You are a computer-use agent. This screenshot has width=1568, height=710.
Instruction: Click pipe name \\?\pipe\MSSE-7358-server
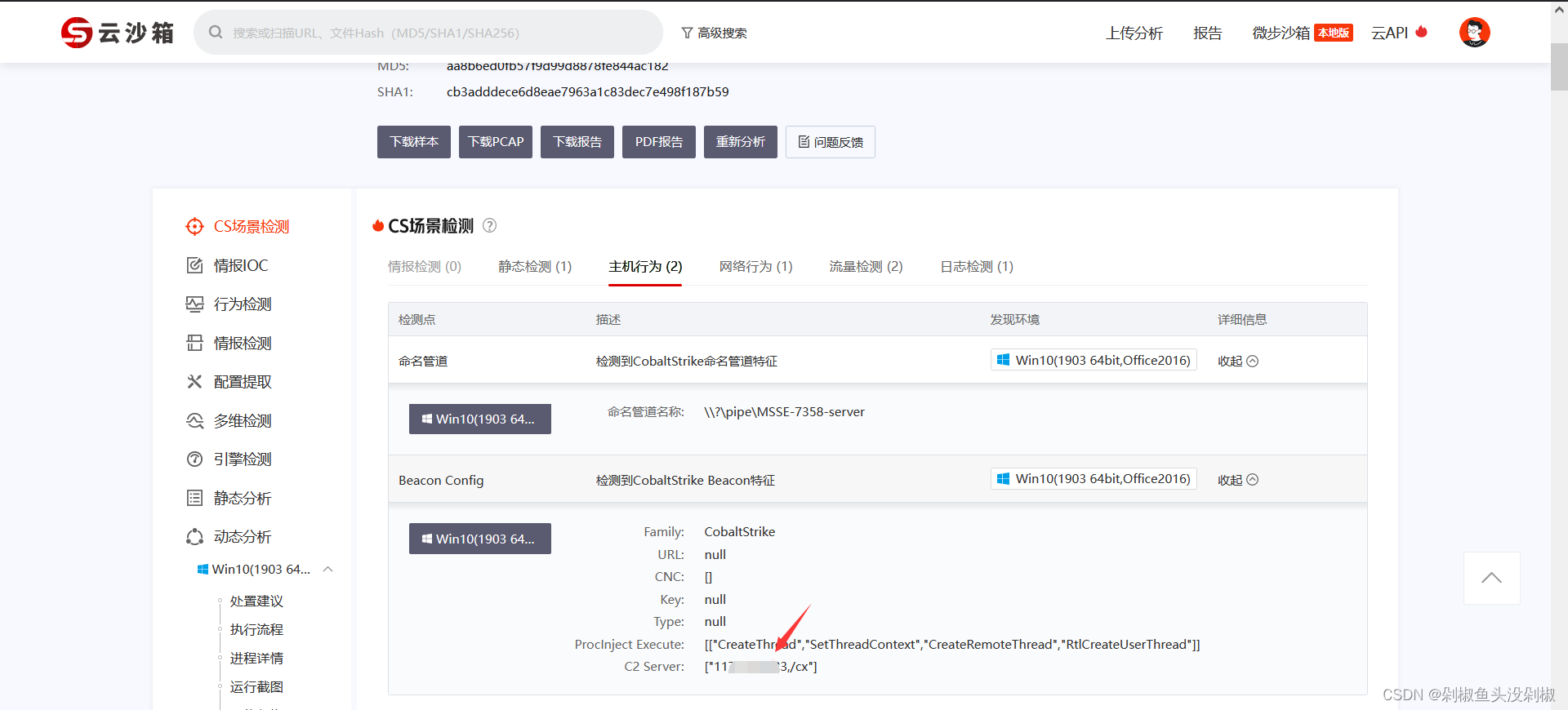784,412
